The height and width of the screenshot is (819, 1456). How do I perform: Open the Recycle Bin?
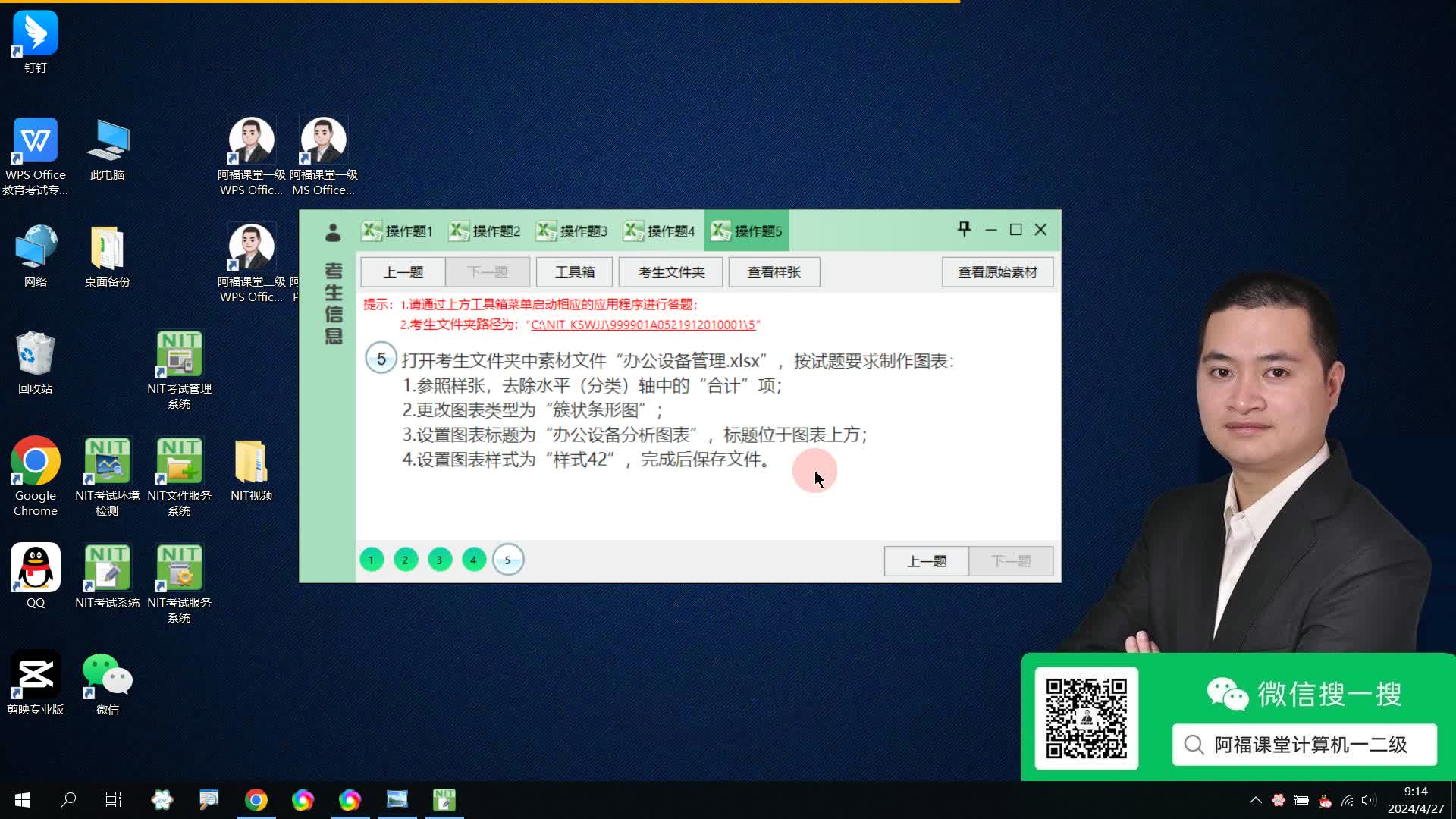click(35, 355)
